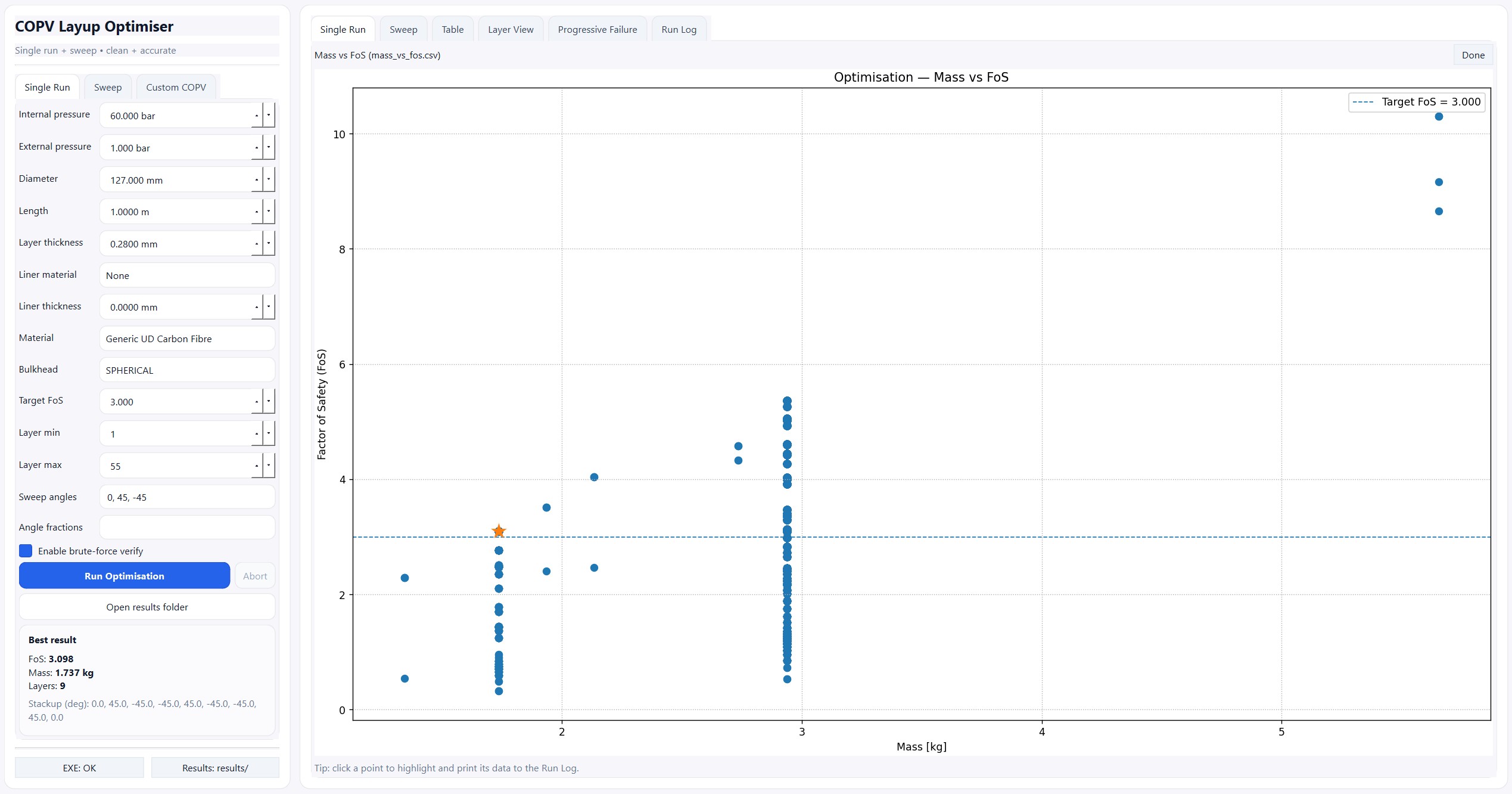
Task: Click Open results folder button
Action: (147, 607)
